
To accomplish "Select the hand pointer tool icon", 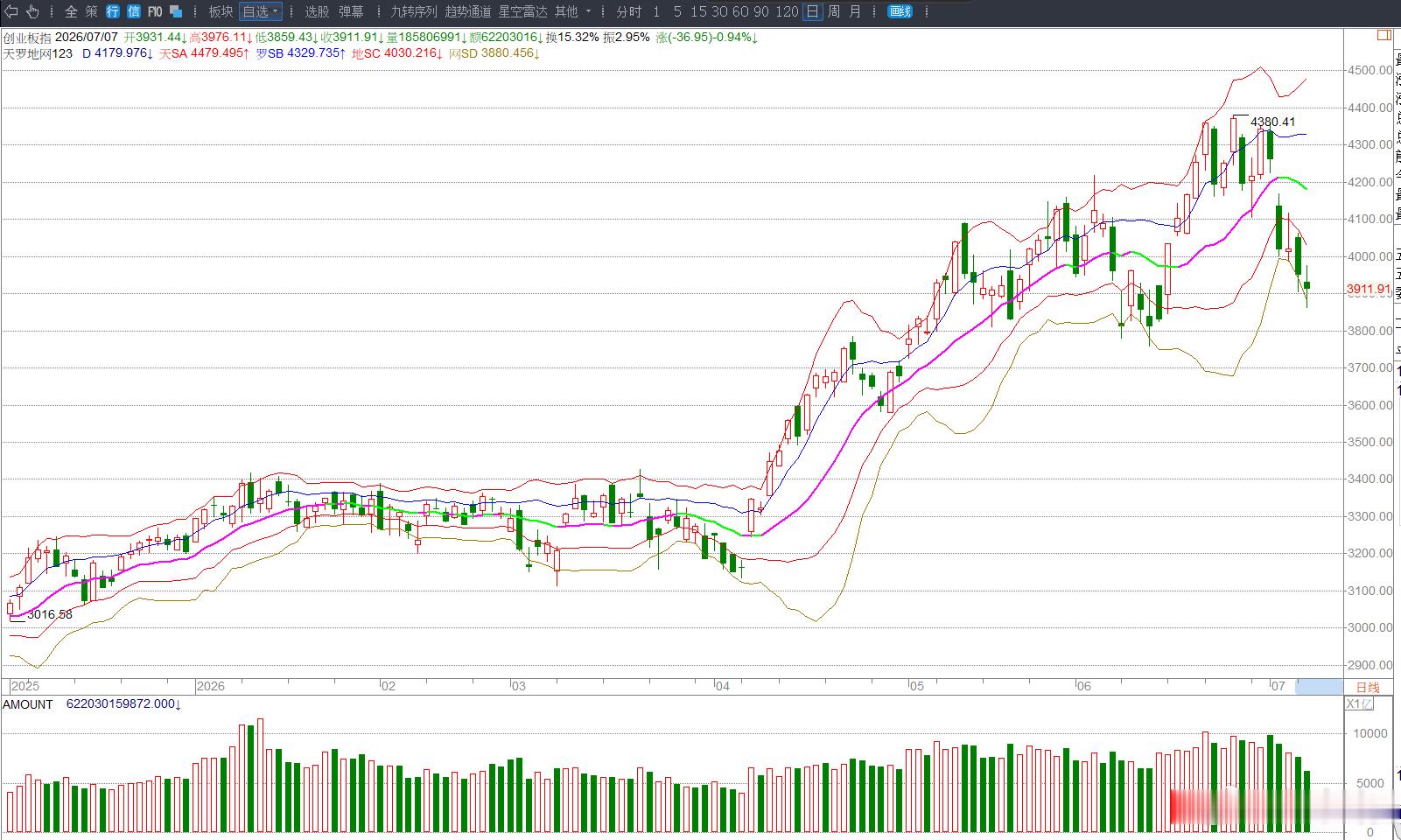I will coord(32,11).
